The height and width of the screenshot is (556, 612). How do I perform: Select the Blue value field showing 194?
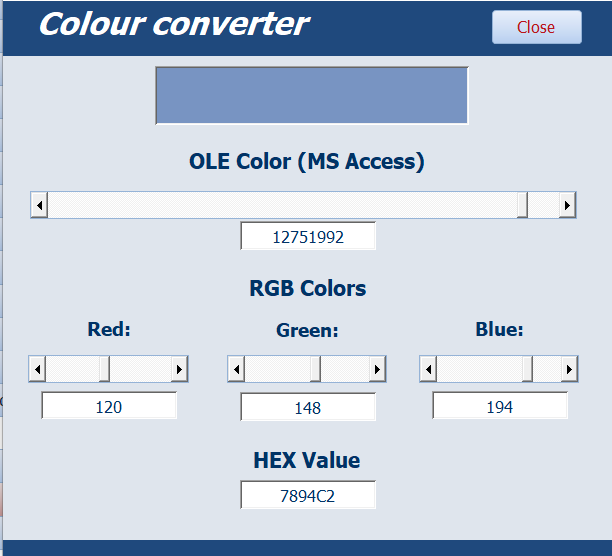point(500,406)
